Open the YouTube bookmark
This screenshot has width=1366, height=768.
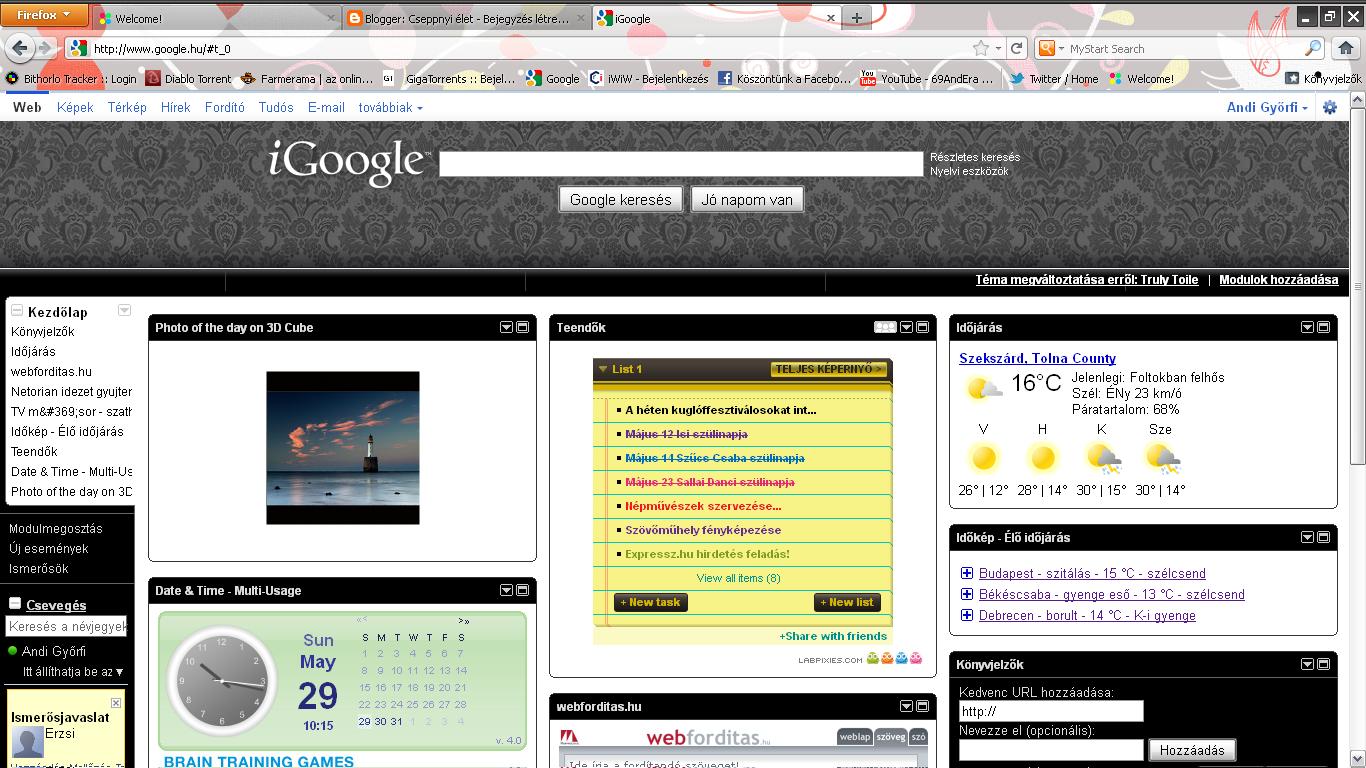tap(927, 78)
